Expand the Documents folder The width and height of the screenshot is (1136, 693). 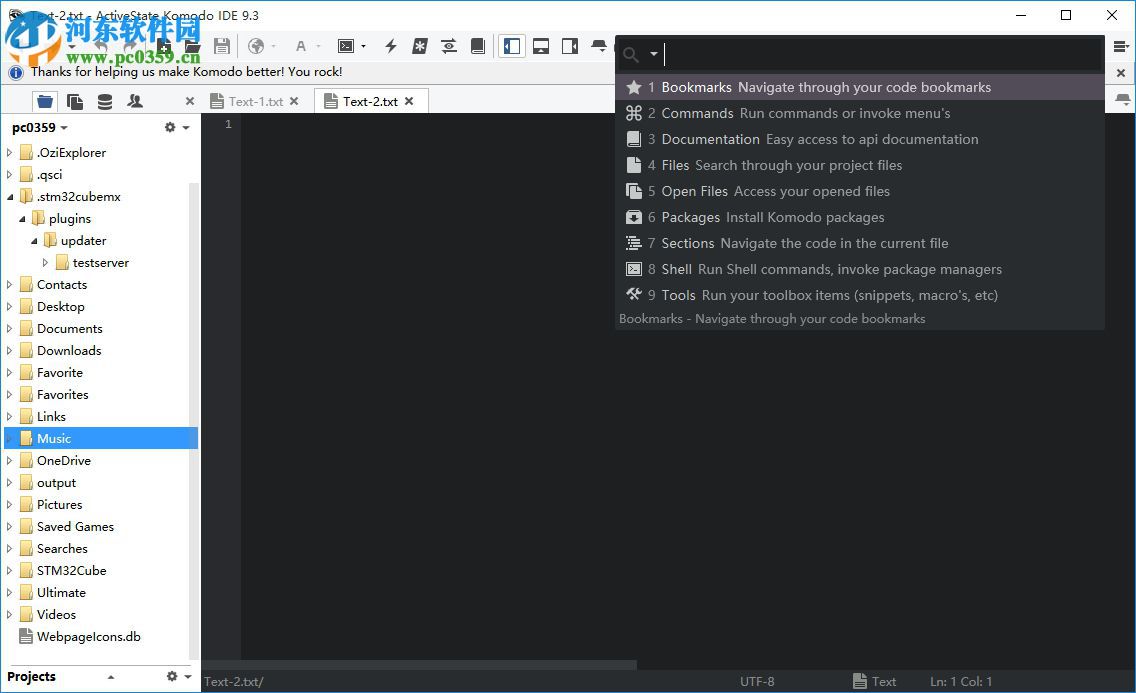click(x=11, y=328)
